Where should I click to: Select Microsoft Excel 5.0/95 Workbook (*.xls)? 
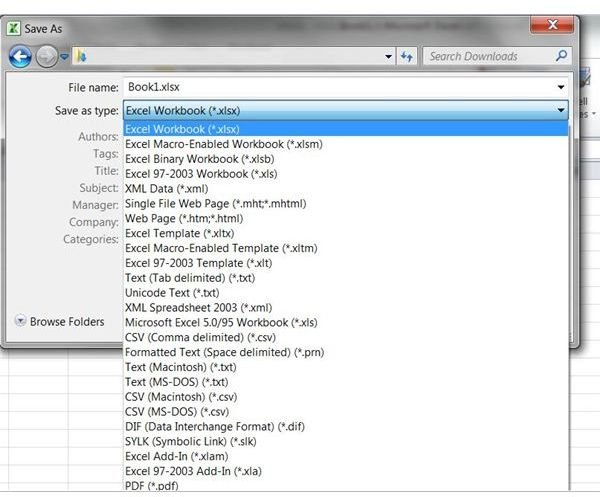pos(346,323)
